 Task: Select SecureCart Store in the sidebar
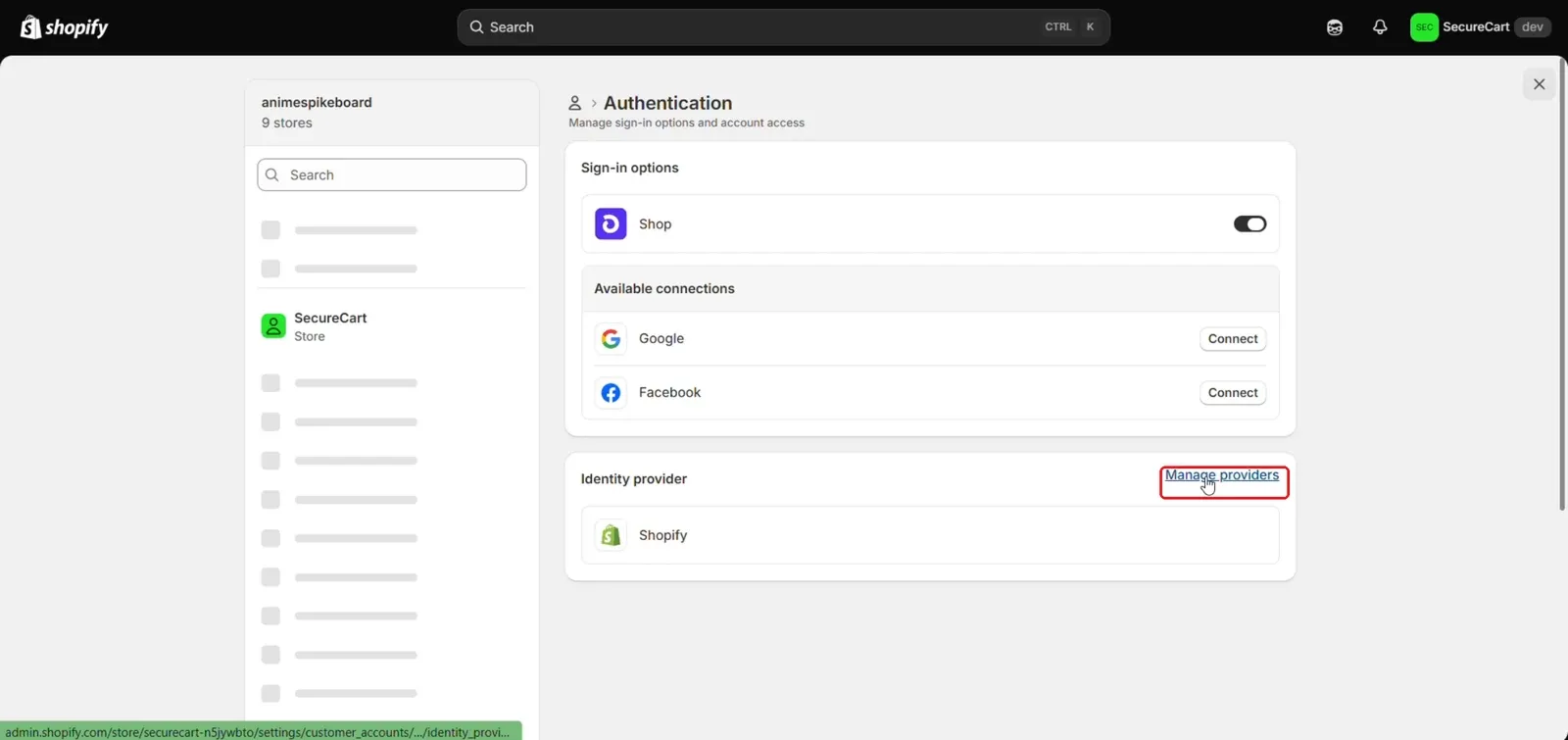(392, 326)
